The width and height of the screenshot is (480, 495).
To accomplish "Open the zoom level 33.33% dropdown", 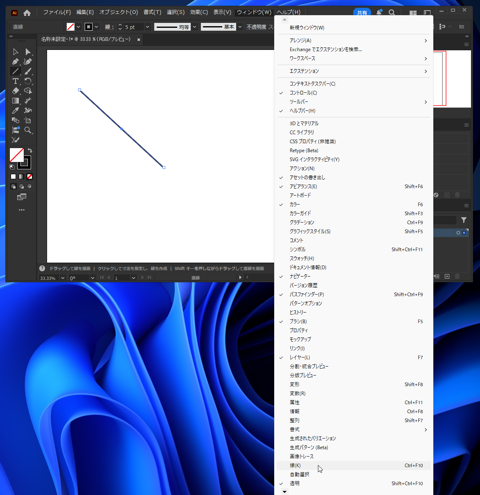I will [62, 278].
